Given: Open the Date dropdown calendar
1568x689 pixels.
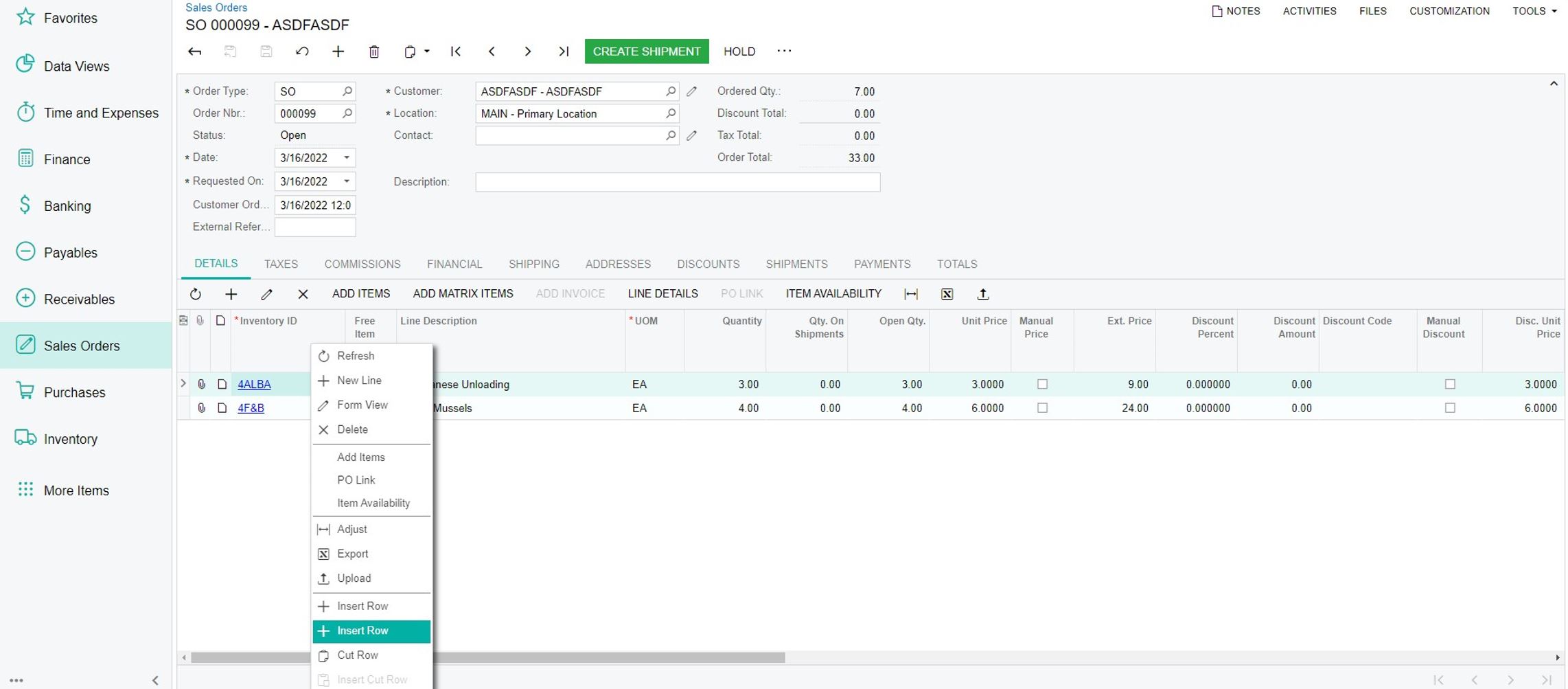Looking at the screenshot, I should pos(347,158).
